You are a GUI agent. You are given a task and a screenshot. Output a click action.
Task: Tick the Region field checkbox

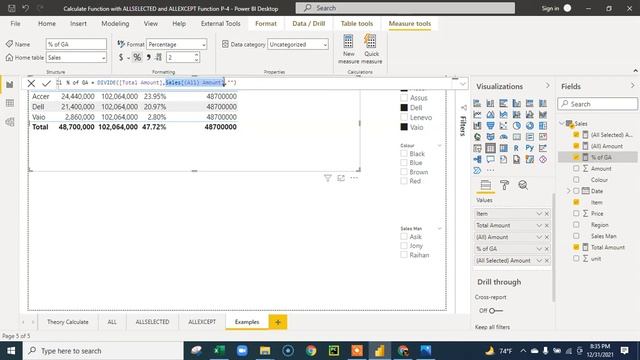pyautogui.click(x=576, y=224)
